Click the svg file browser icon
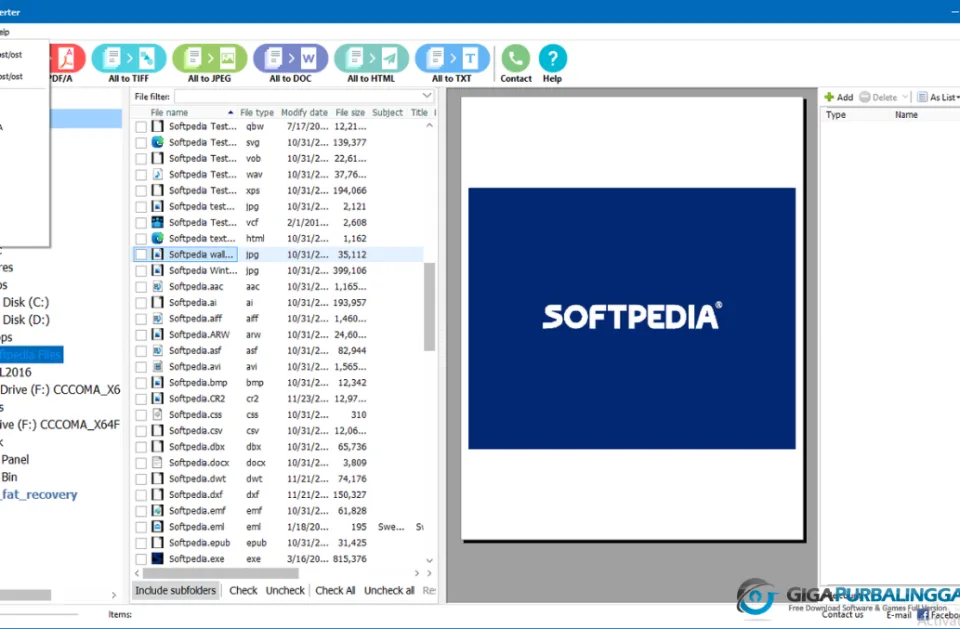960x629 pixels. point(157,142)
